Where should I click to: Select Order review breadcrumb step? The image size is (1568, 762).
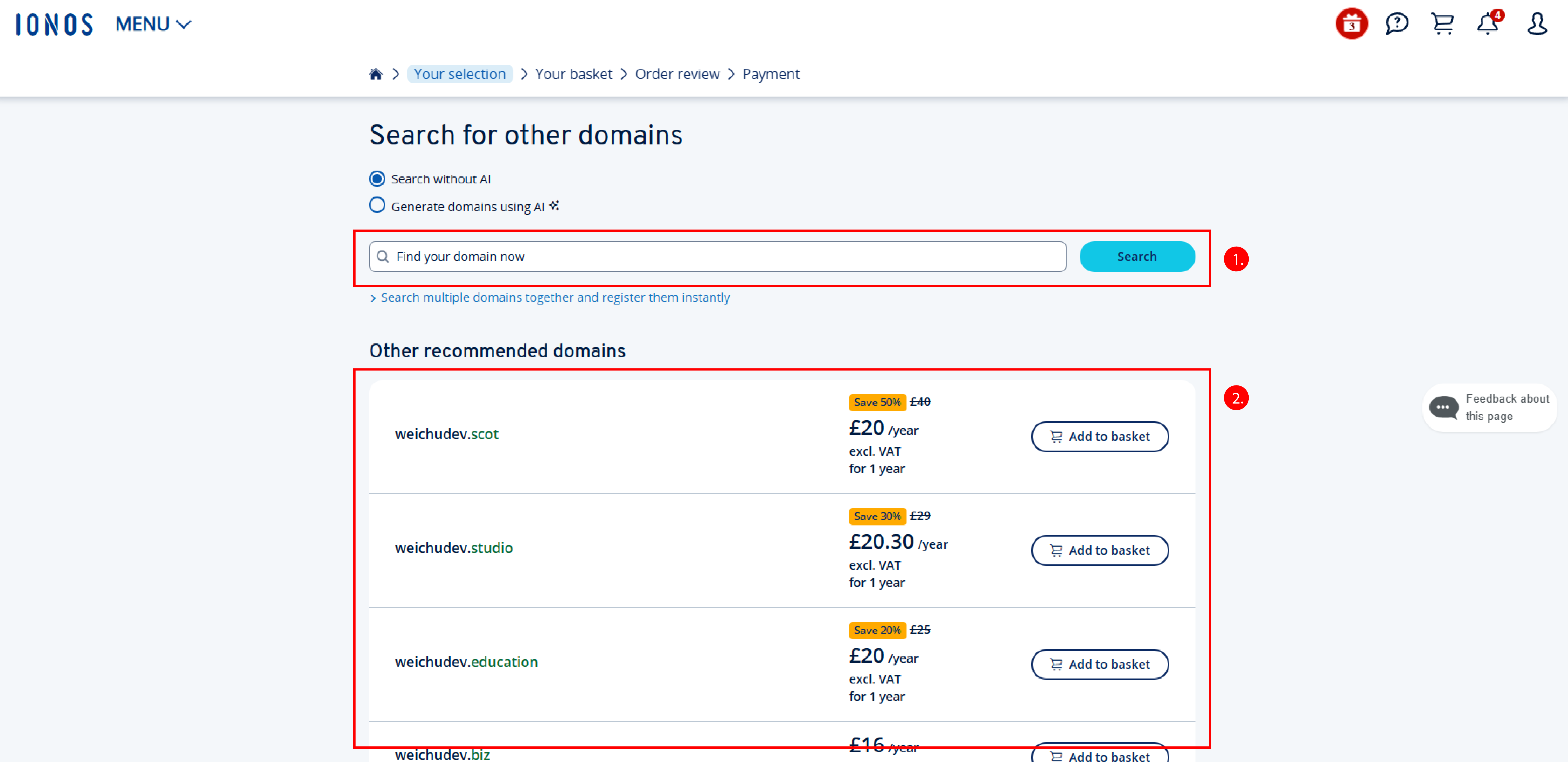pyautogui.click(x=677, y=74)
